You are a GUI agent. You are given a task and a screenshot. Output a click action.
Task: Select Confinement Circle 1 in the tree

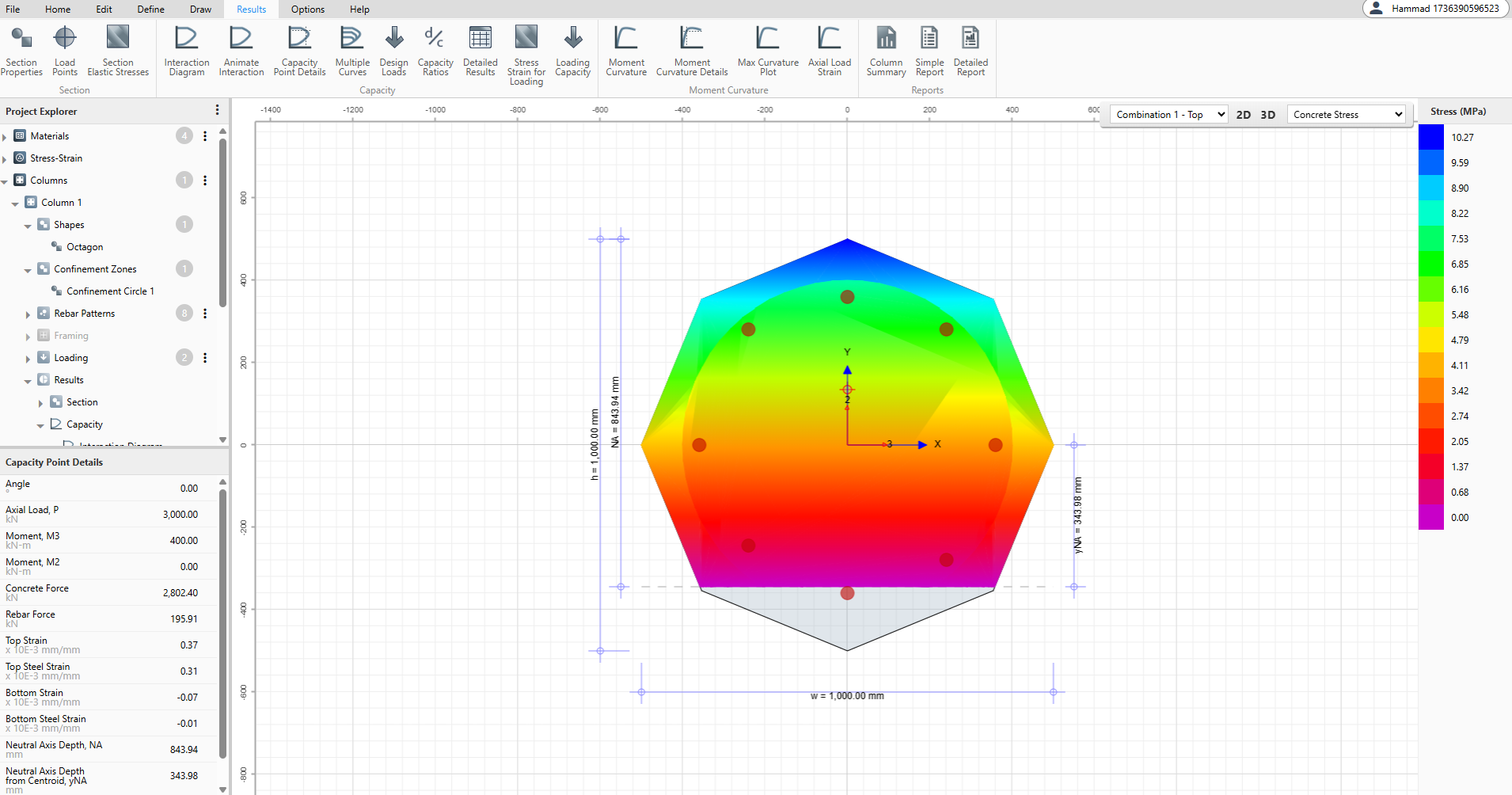(x=110, y=291)
